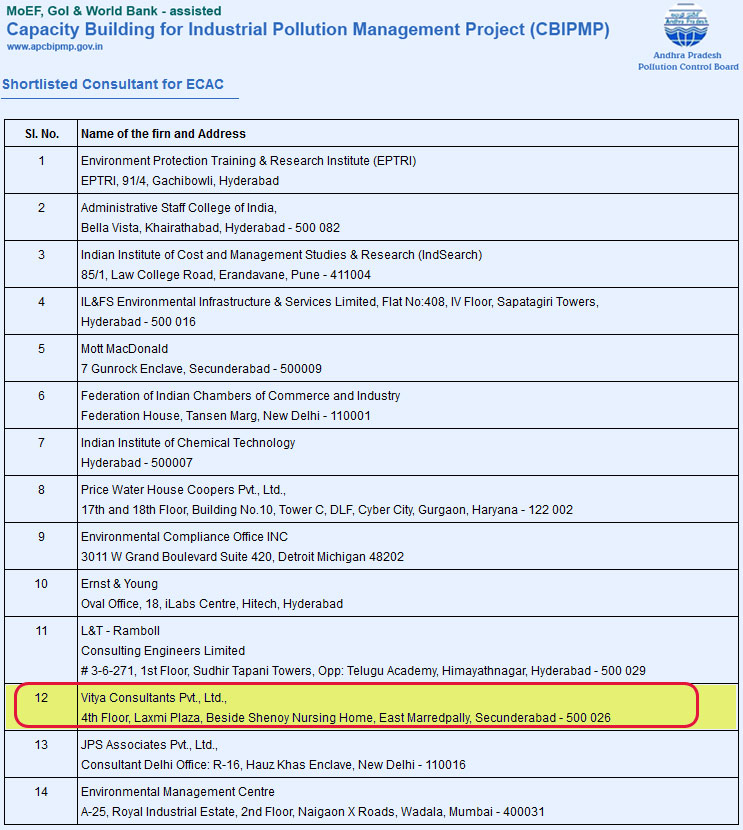This screenshot has height=830, width=743.
Task: Select the IndSearch institute name in row 3
Action: (282, 255)
